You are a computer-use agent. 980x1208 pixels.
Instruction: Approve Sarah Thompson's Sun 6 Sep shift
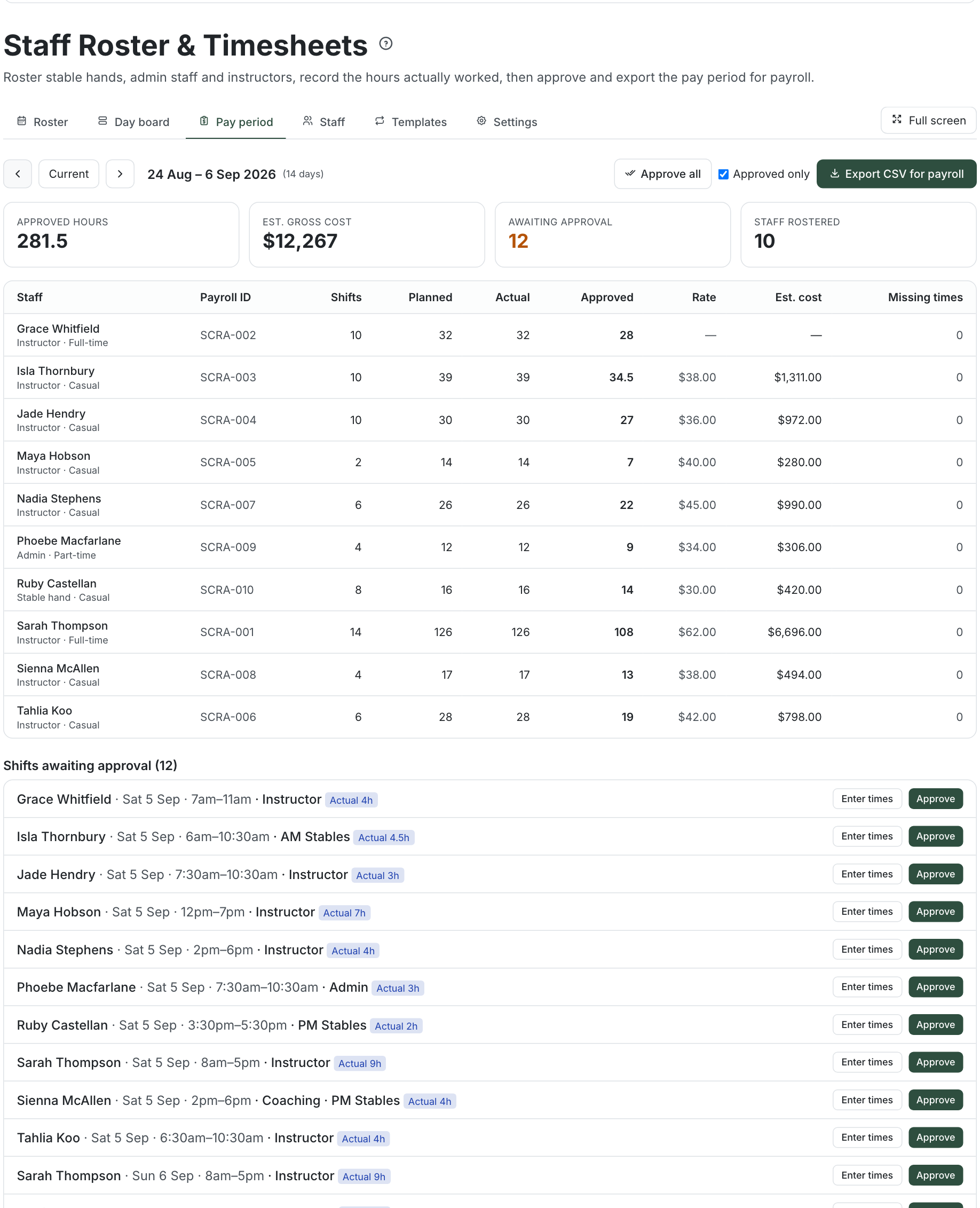coord(935,1175)
